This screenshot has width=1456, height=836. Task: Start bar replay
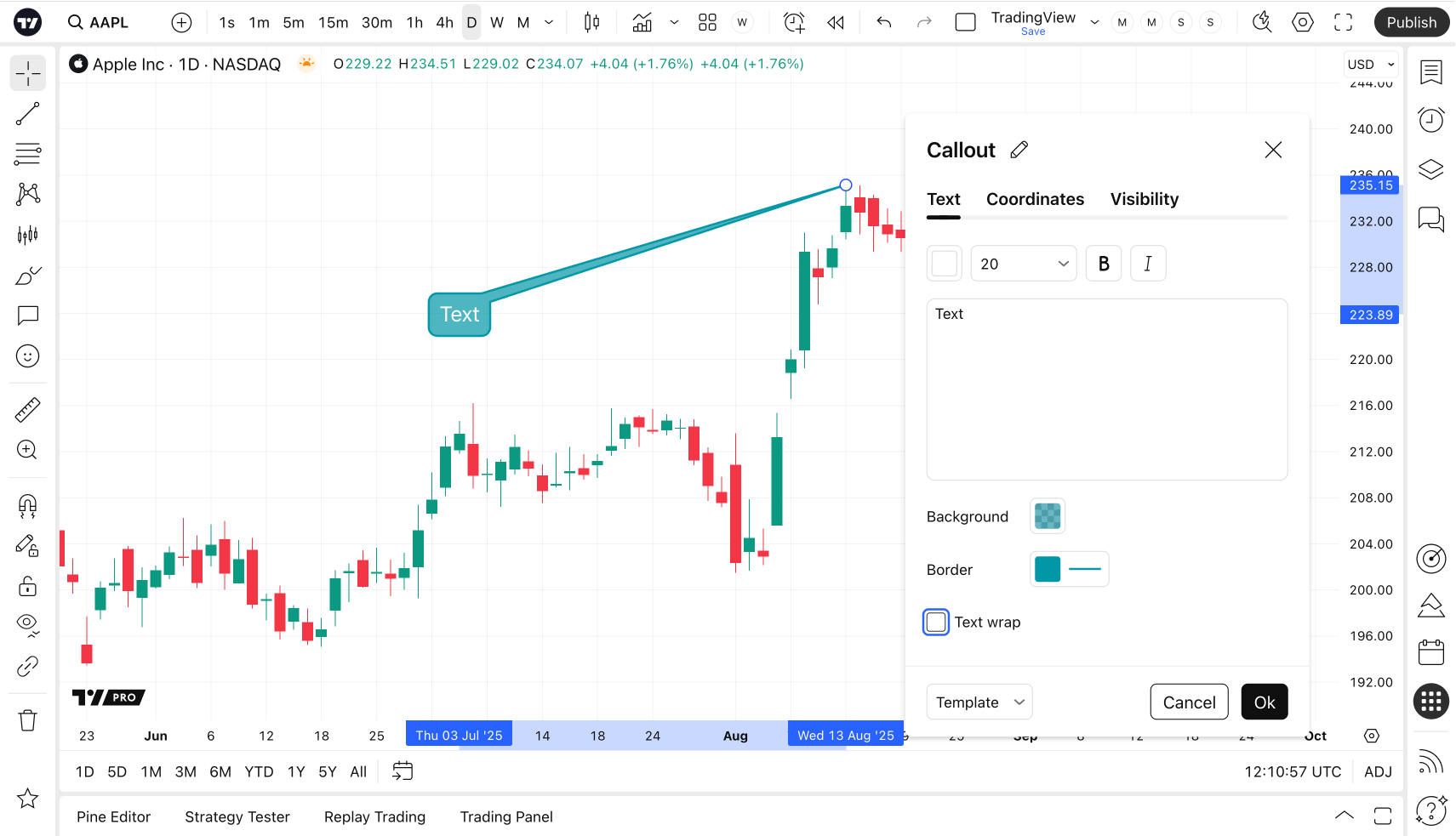coord(836,22)
